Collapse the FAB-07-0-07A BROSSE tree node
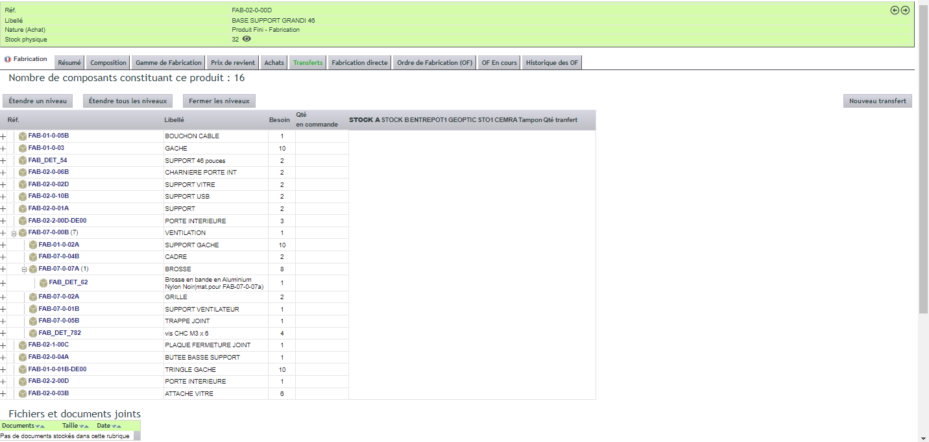Image resolution: width=929 pixels, height=442 pixels. [x=24, y=269]
